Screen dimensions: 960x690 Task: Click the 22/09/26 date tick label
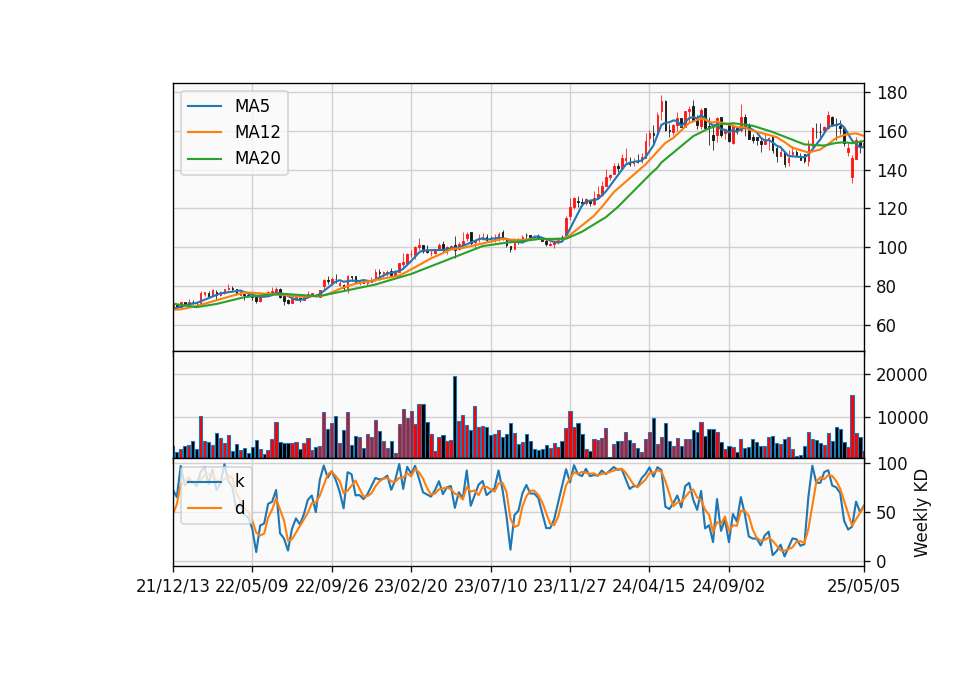coord(332,586)
